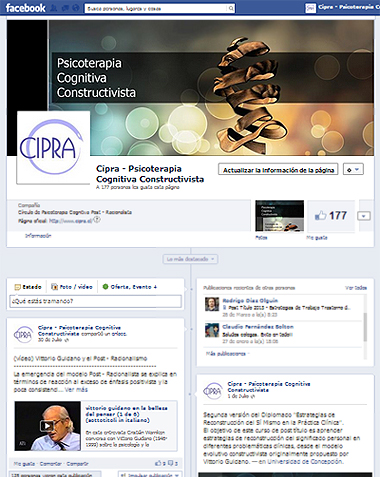Click Rodrigo Díaz Olguín's name link
The image size is (380, 477).
(250, 300)
